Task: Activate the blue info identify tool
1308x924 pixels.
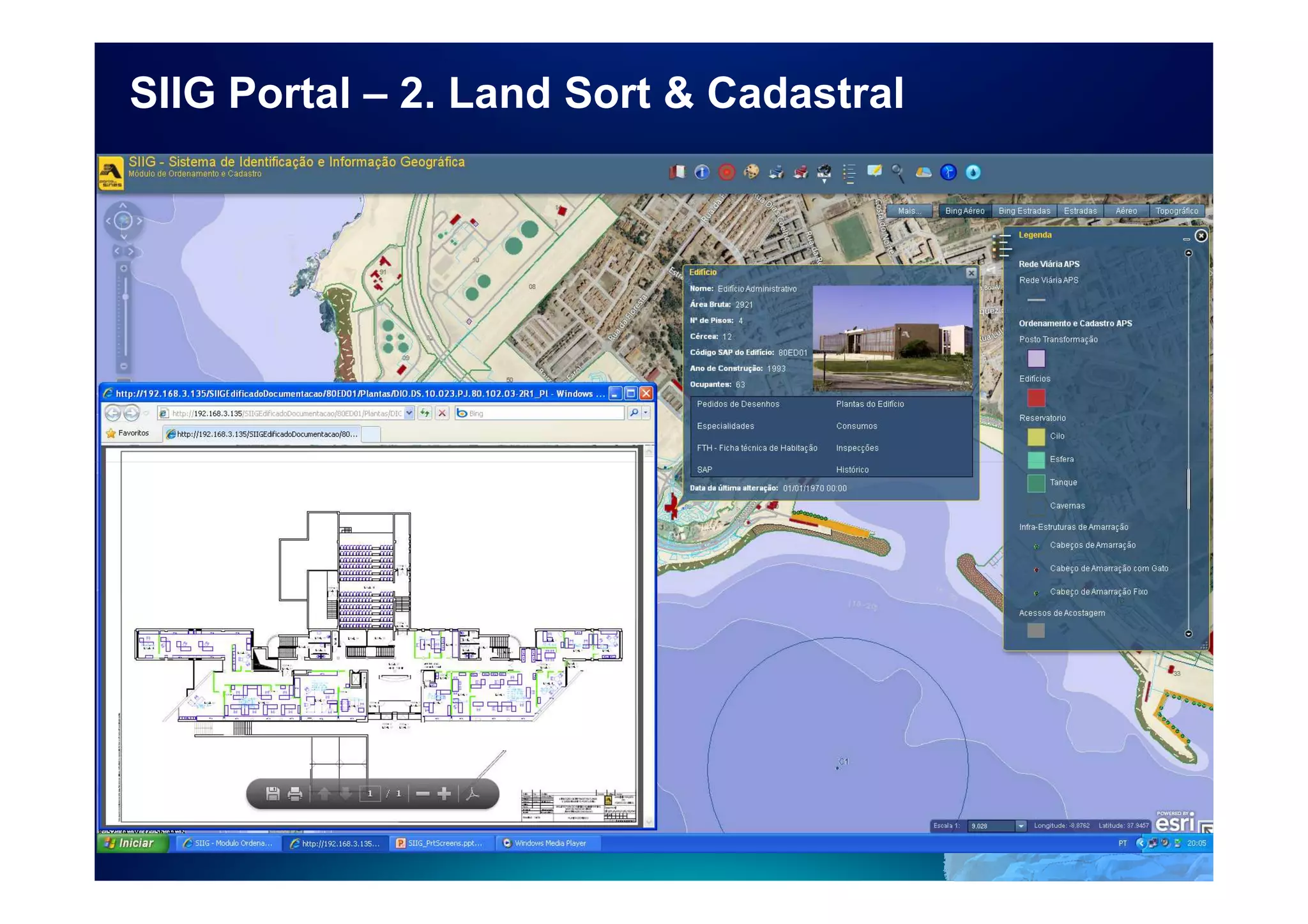Action: pyautogui.click(x=702, y=172)
